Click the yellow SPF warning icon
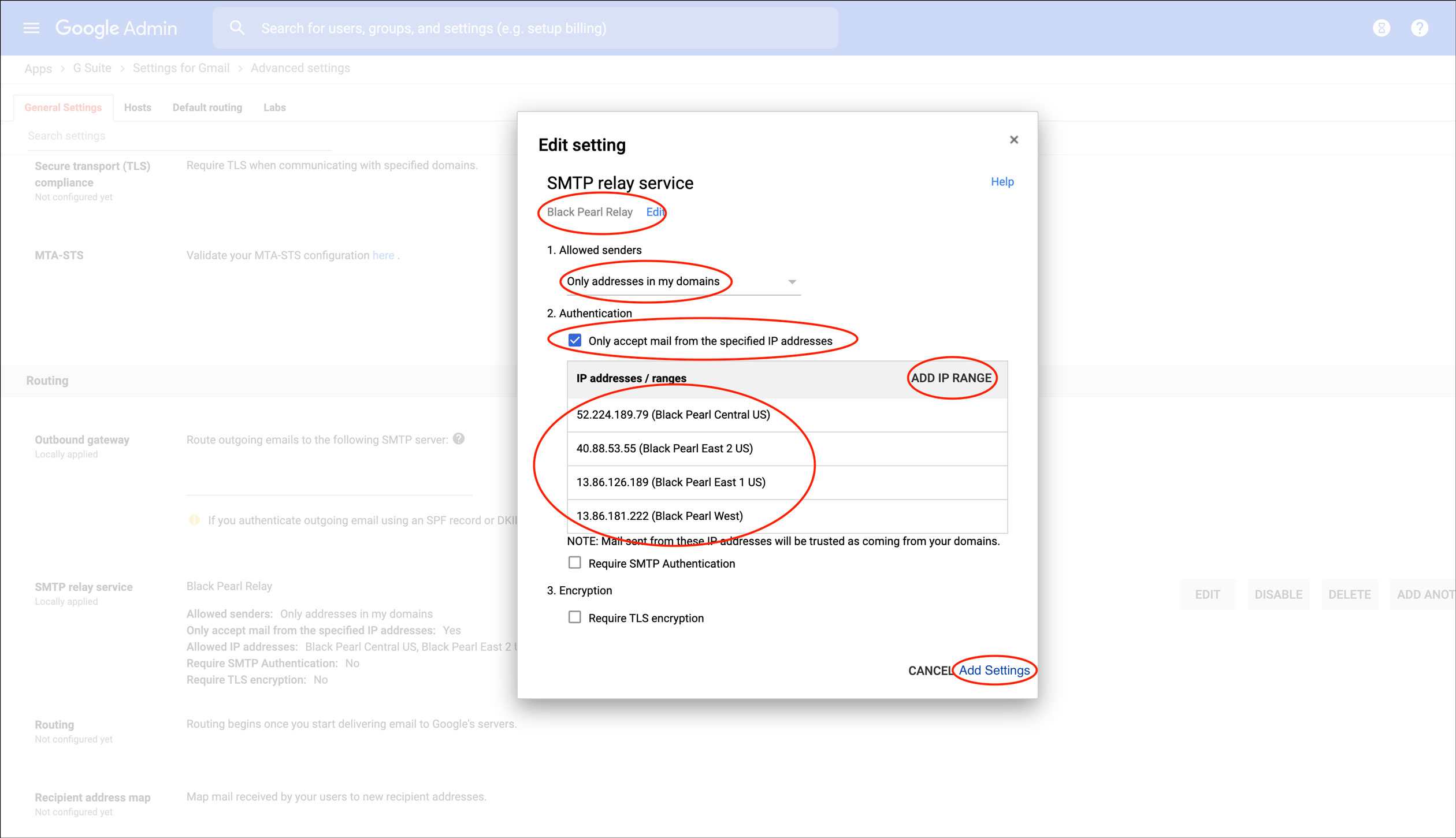 click(x=194, y=520)
